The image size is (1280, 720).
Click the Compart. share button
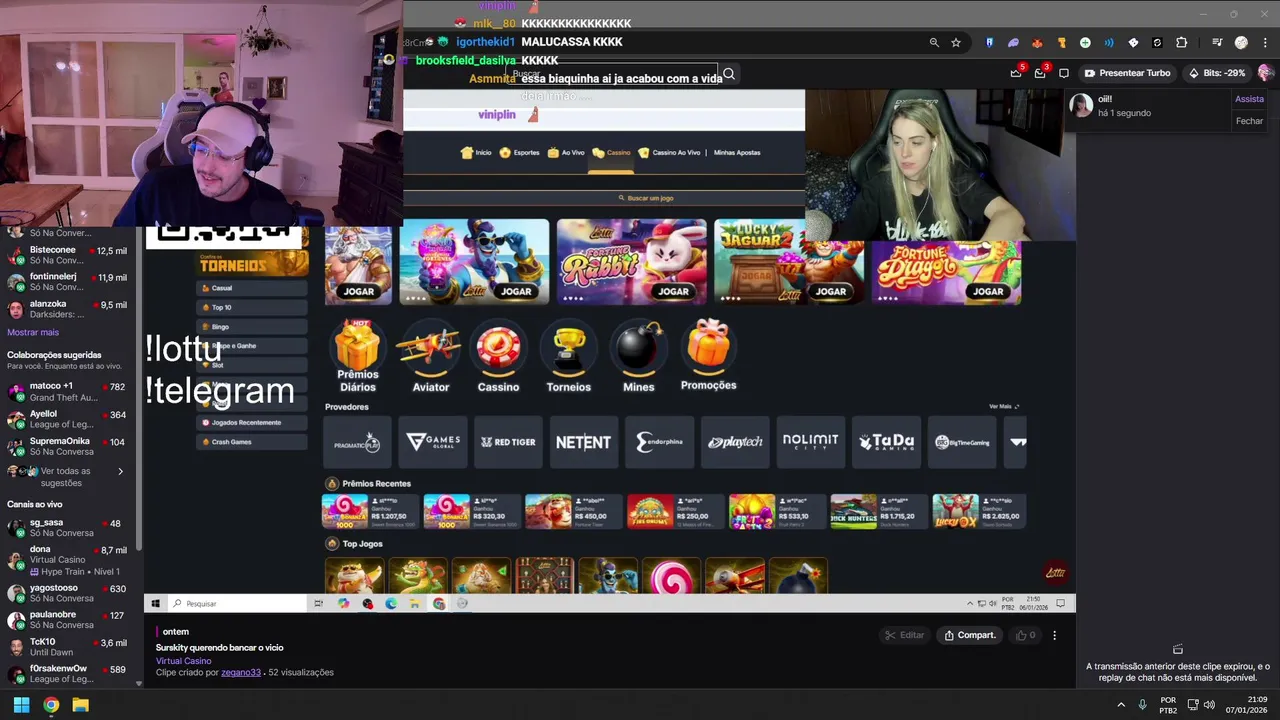coord(969,635)
